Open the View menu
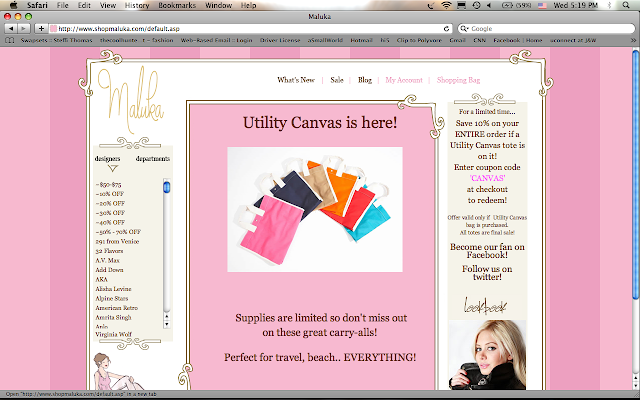This screenshot has height=400, width=640. click(108, 5)
